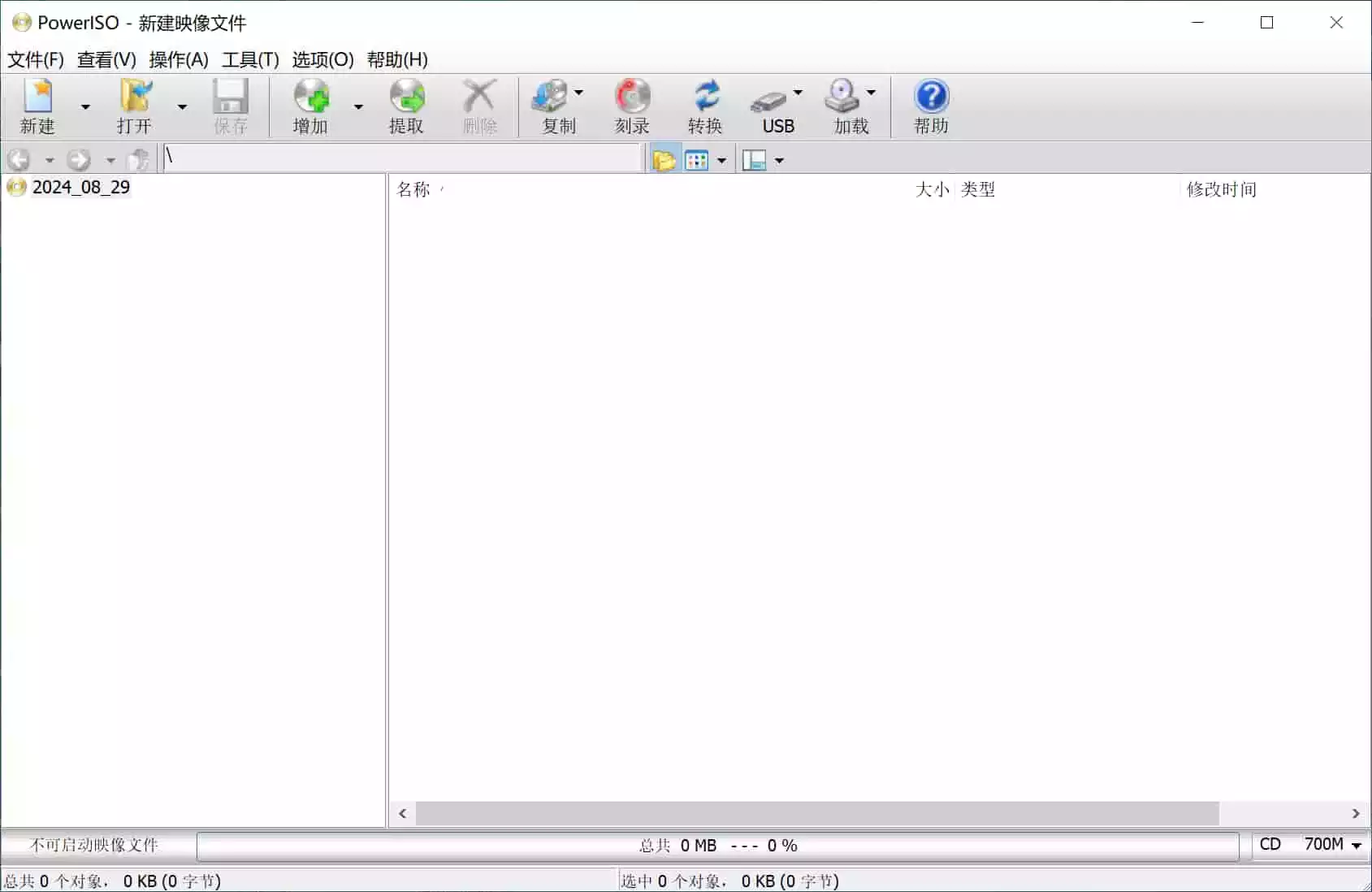Image resolution: width=1372 pixels, height=892 pixels.
Task: Click the capacity progress bar 总共 0 MB
Action: (x=718, y=846)
